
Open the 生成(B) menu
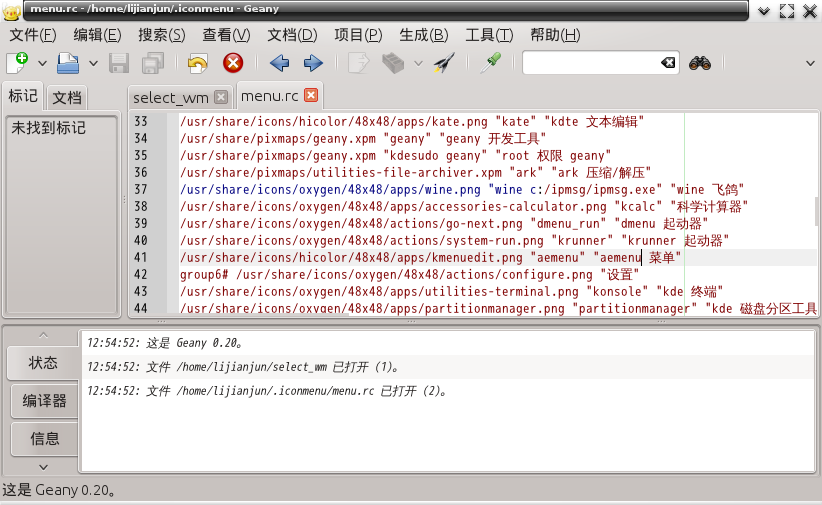point(424,35)
